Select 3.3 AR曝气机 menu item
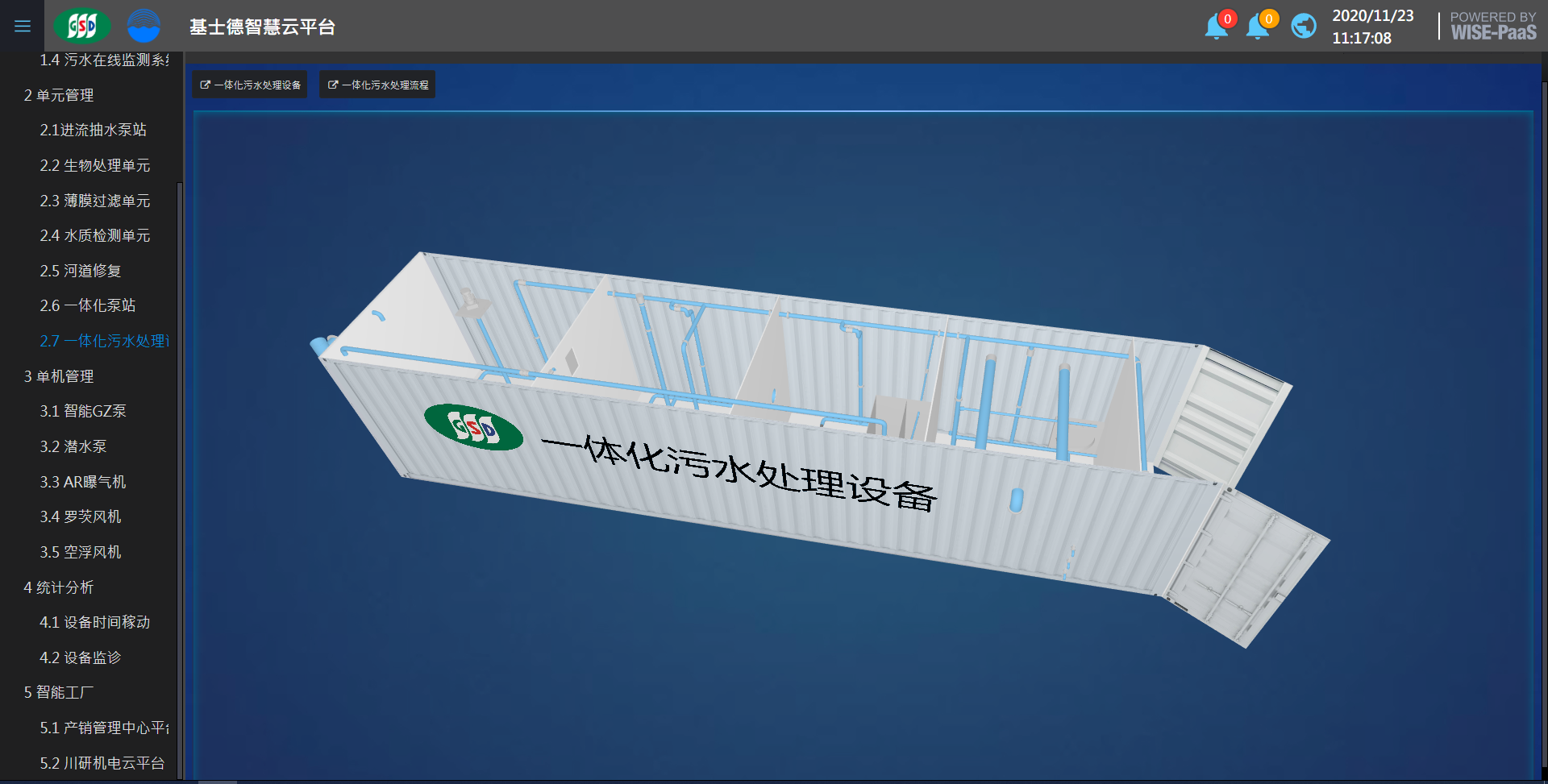Screen dimensions: 1548x784 [83, 482]
